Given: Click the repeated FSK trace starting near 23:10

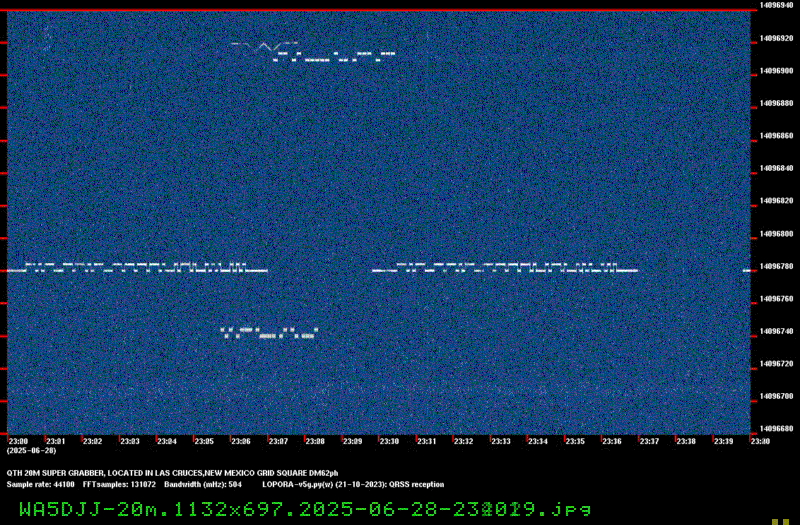Looking at the screenshot, I should (x=505, y=267).
